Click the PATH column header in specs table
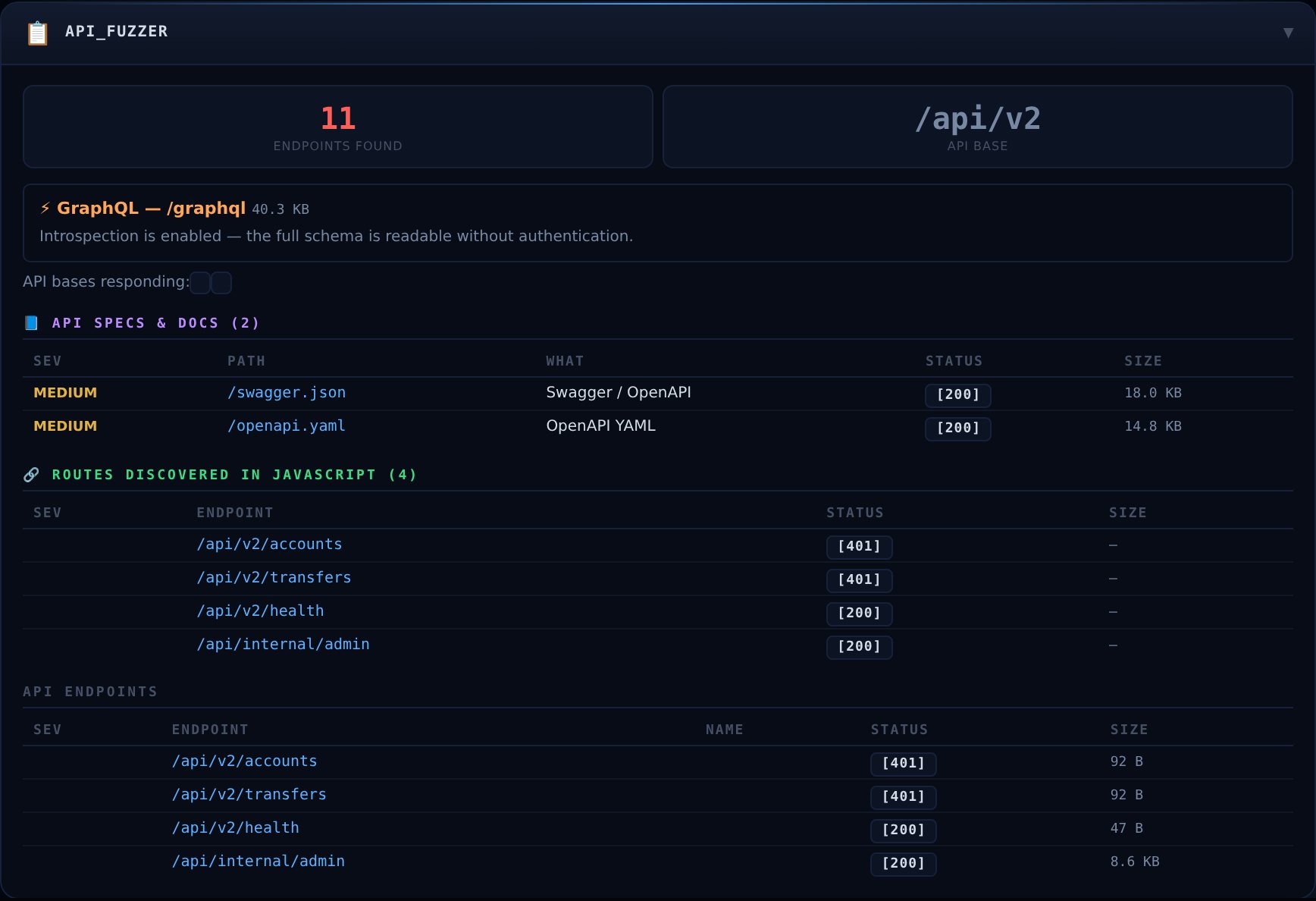 click(x=246, y=361)
